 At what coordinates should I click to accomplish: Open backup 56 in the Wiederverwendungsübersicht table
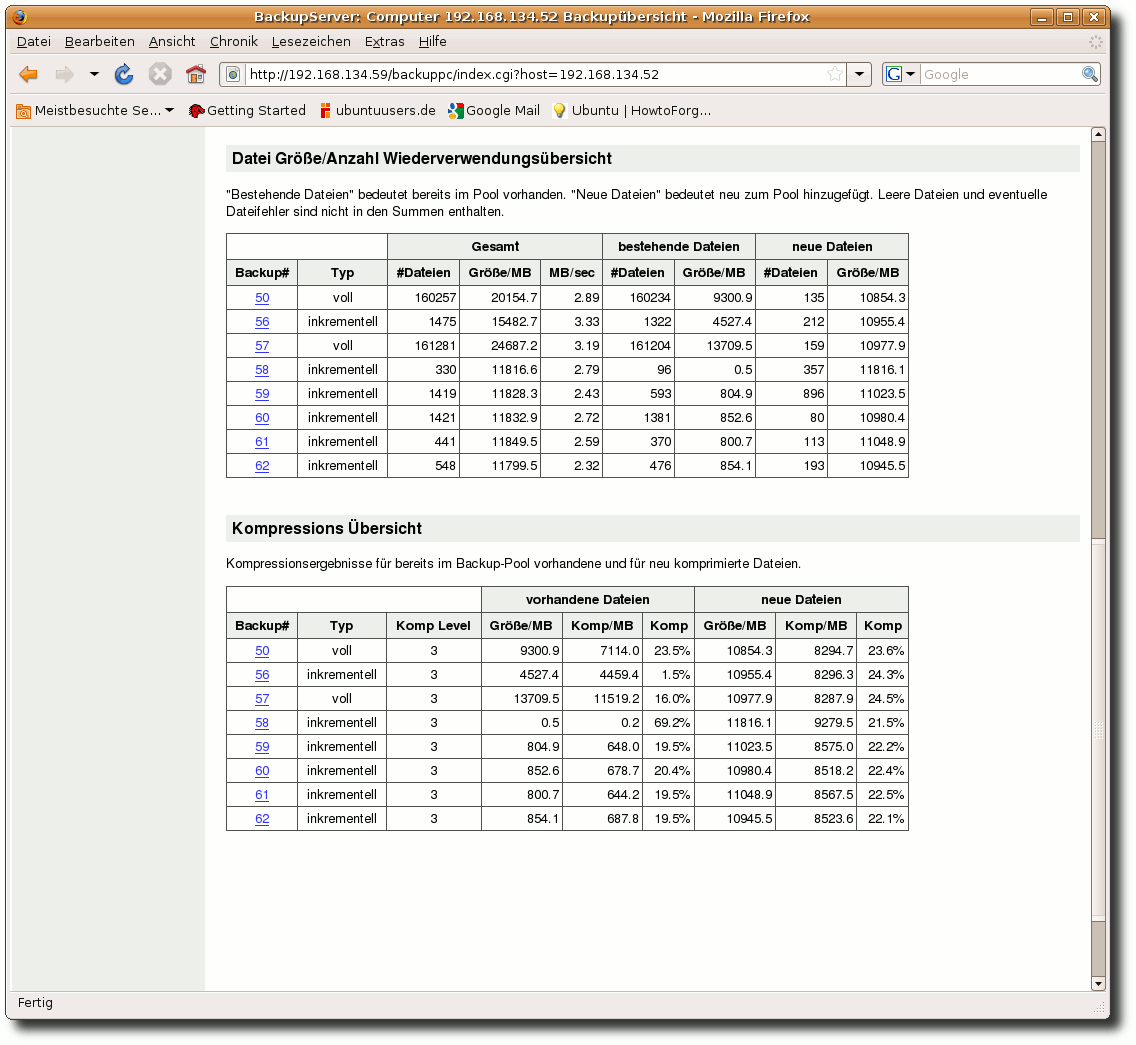click(262, 322)
